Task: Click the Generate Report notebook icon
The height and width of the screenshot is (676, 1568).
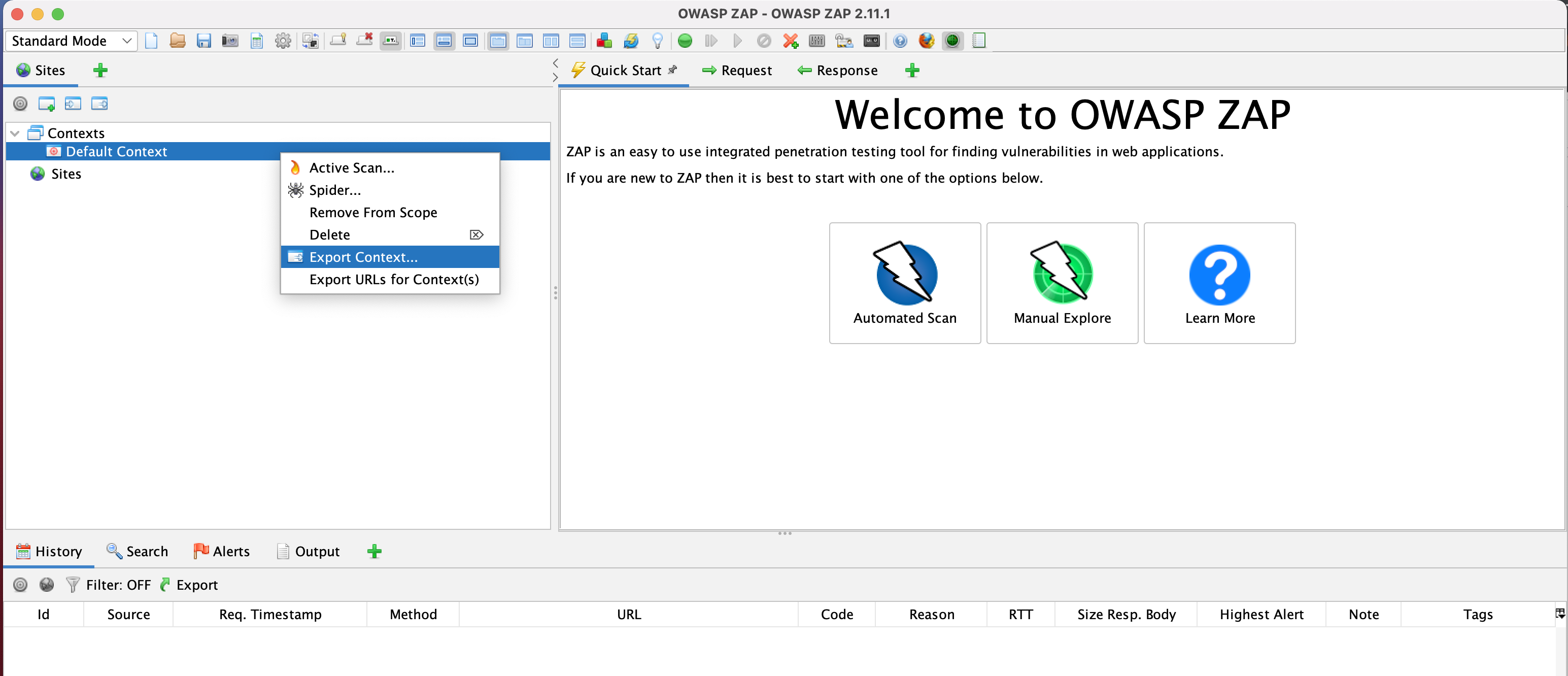Action: click(x=979, y=41)
